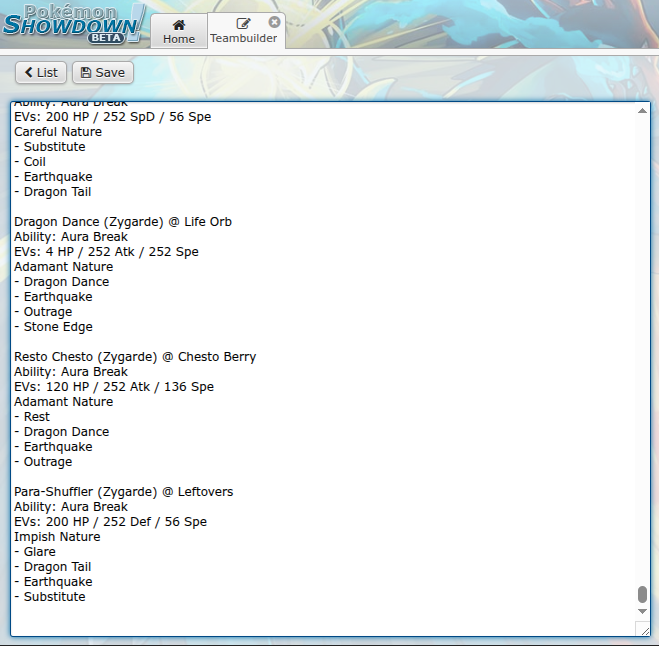Screen dimensions: 659x646
Task: Close the Teambuilder tab
Action: (275, 22)
